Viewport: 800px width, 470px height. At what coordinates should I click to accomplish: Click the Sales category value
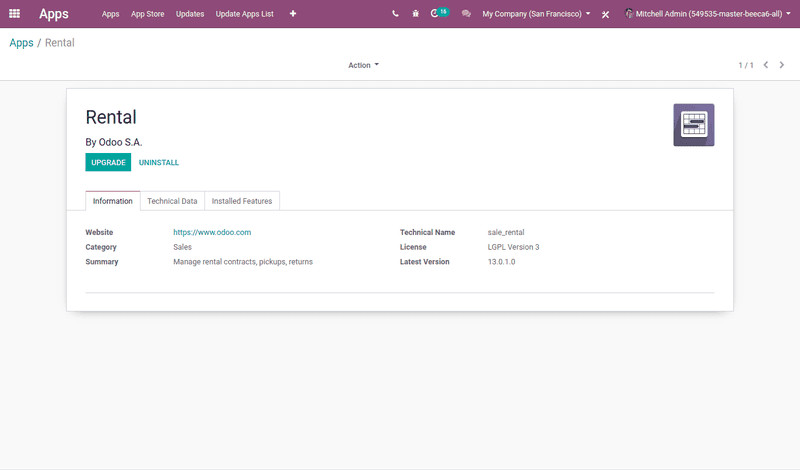[x=182, y=247]
